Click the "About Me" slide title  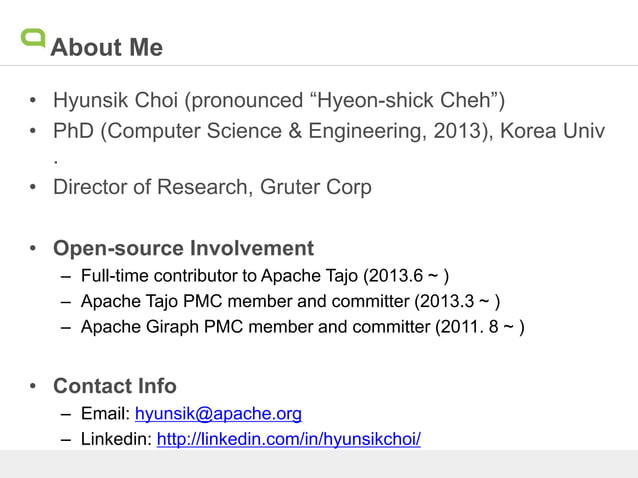pyautogui.click(x=106, y=47)
